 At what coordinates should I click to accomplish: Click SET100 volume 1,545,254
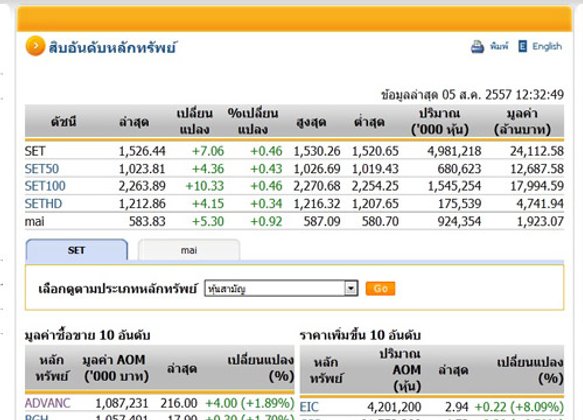[x=454, y=186]
